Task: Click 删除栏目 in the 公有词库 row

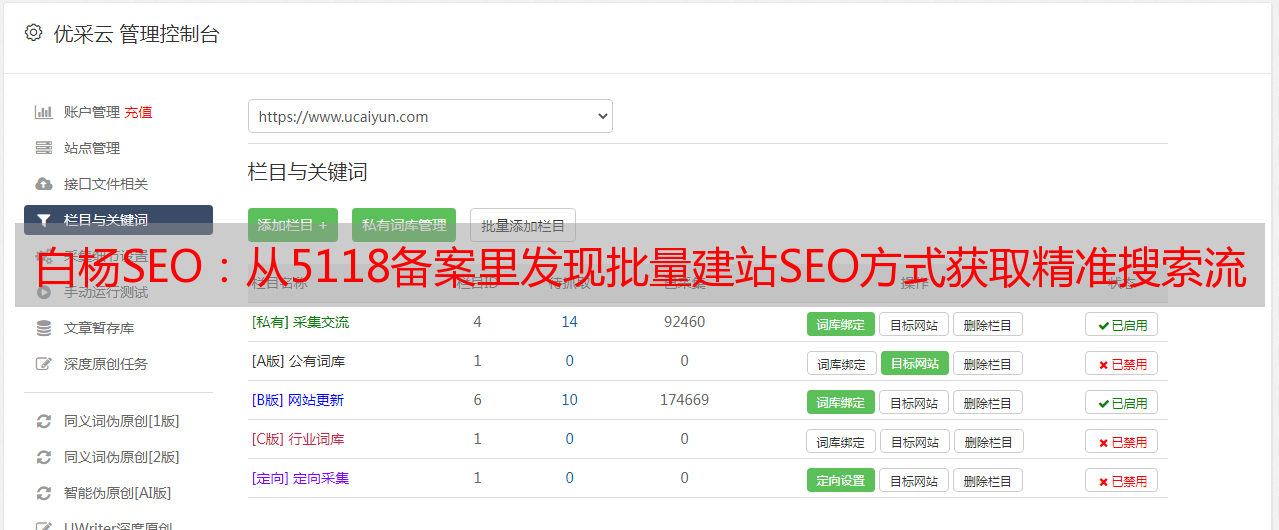Action: point(988,363)
